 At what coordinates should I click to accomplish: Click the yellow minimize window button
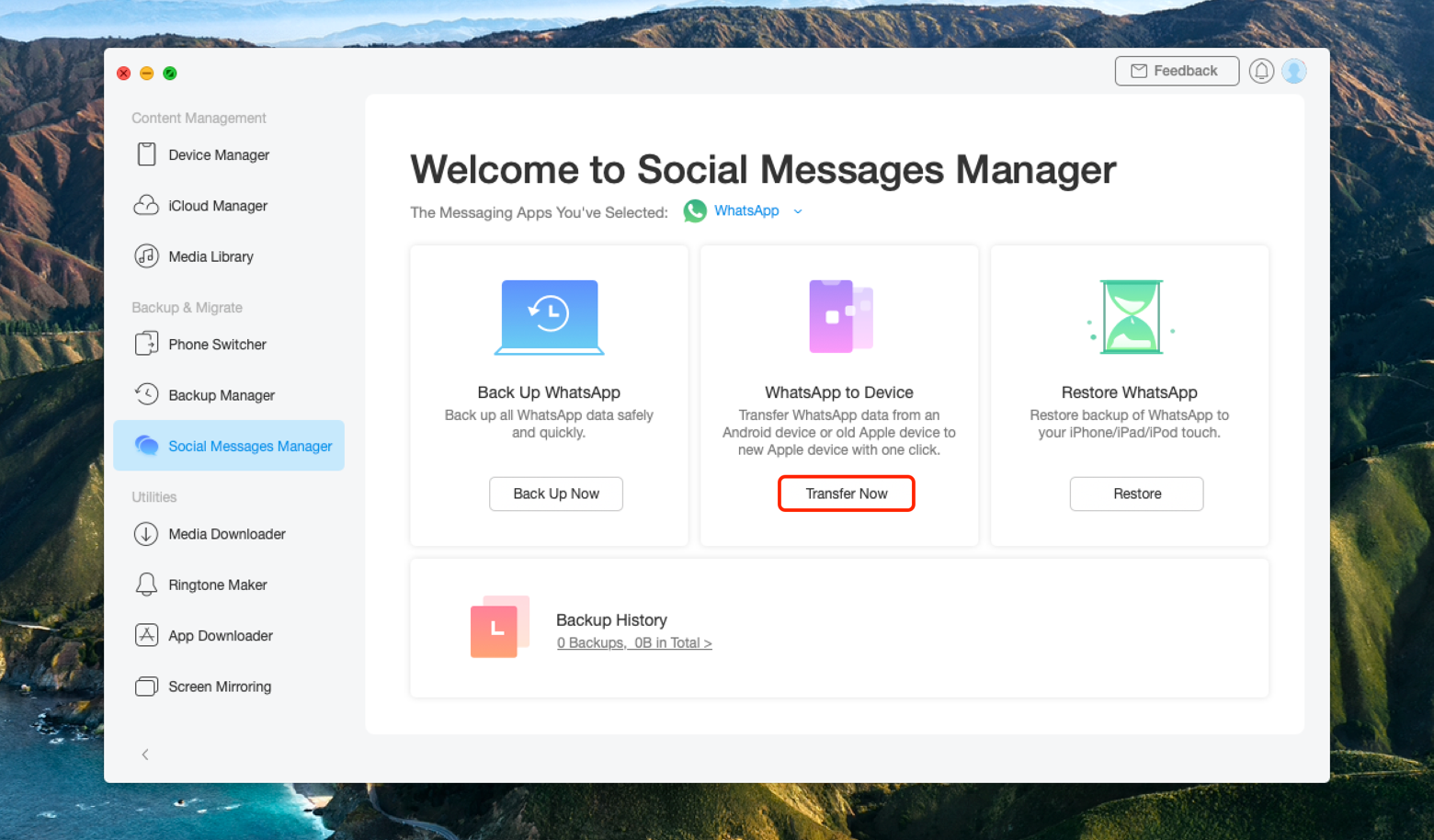[147, 74]
